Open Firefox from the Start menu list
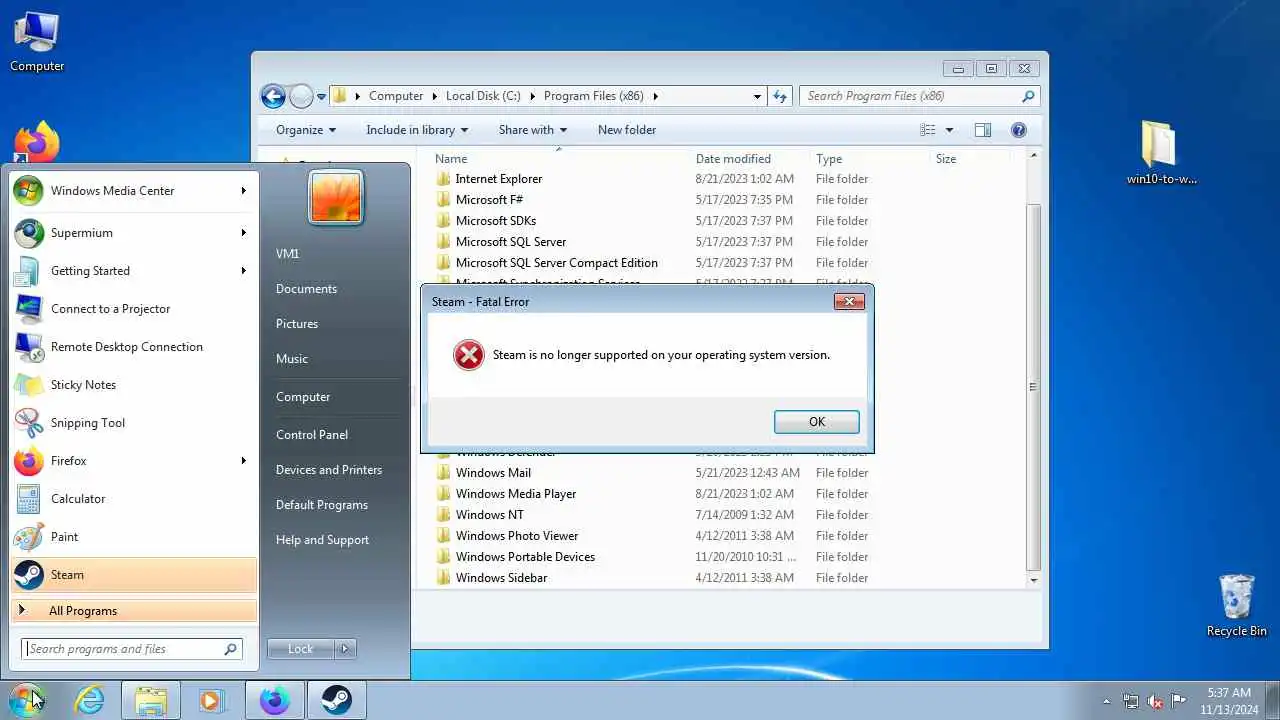This screenshot has width=1280, height=720. tap(133, 461)
